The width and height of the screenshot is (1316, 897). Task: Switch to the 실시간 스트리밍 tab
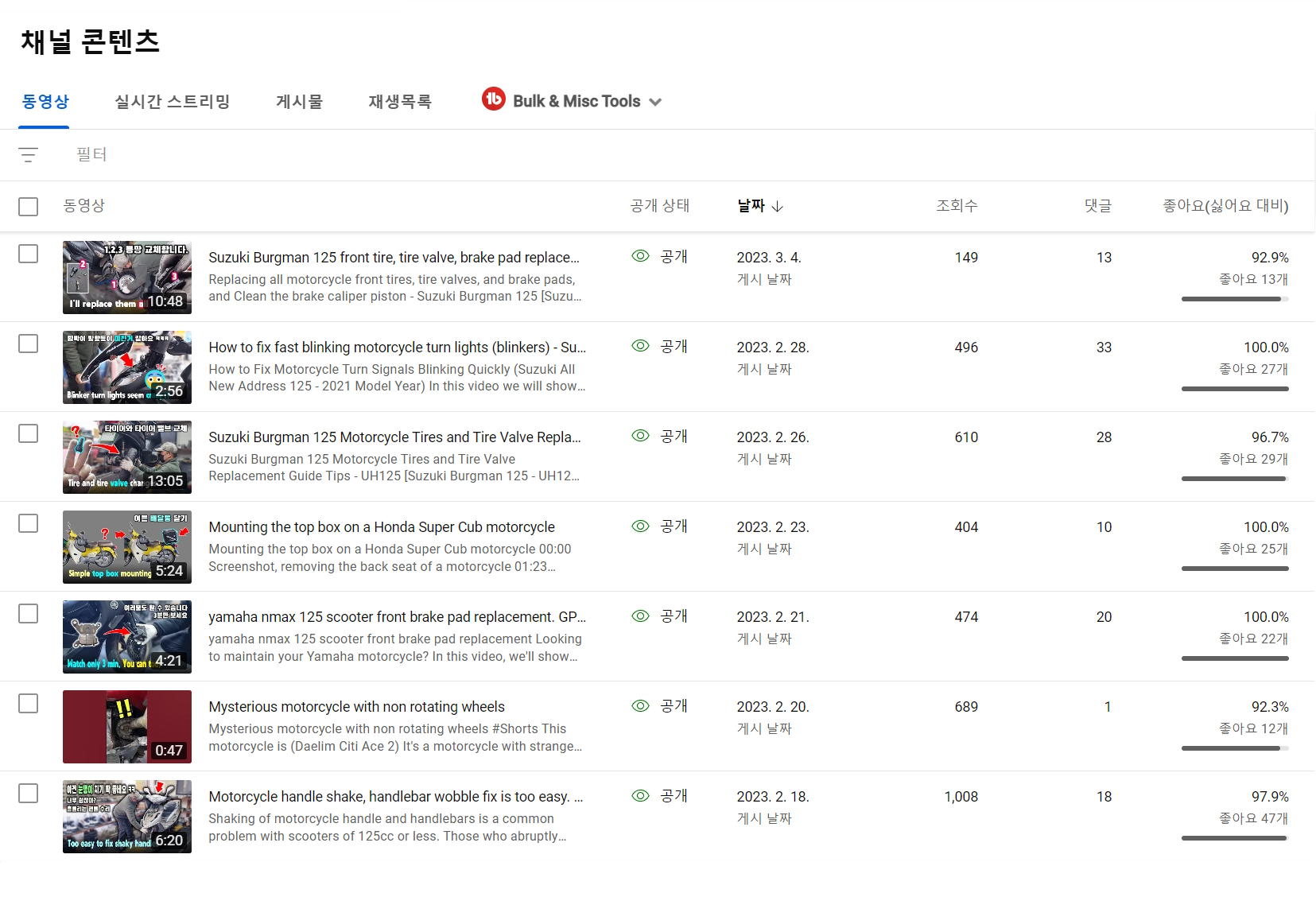[172, 102]
